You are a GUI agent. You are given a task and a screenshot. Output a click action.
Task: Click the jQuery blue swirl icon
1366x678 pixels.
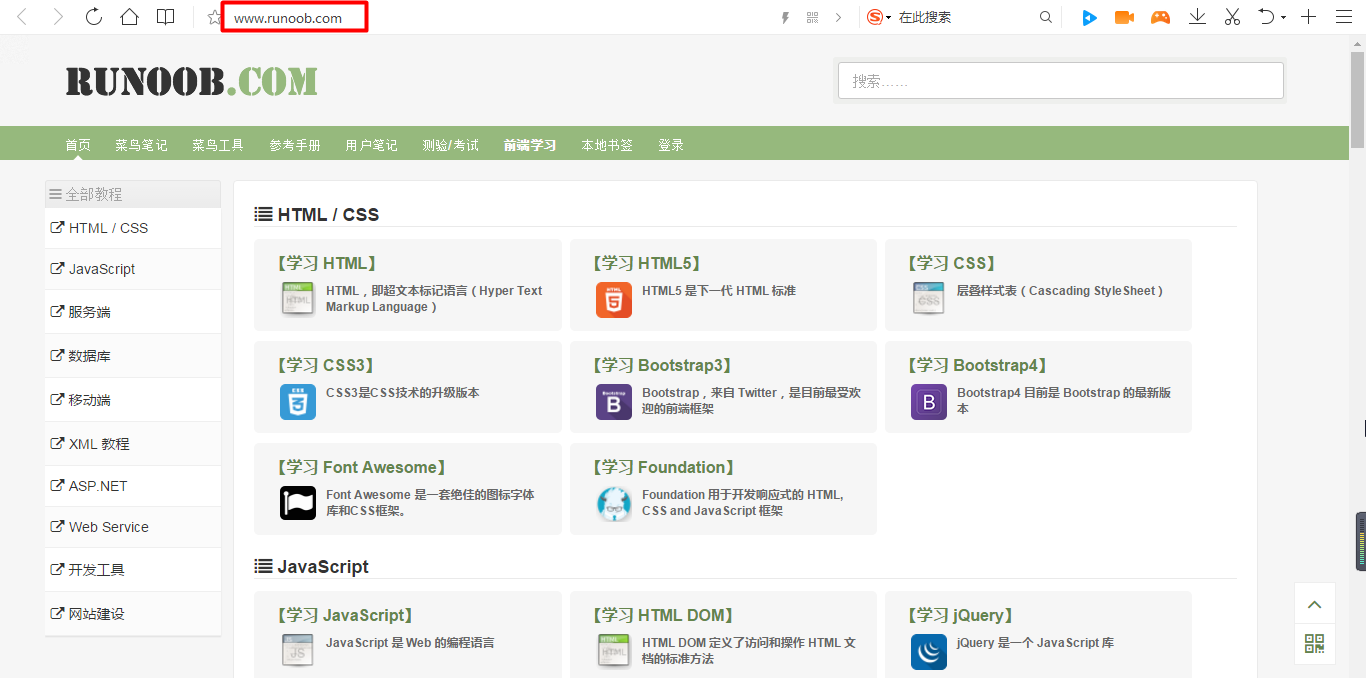(929, 652)
